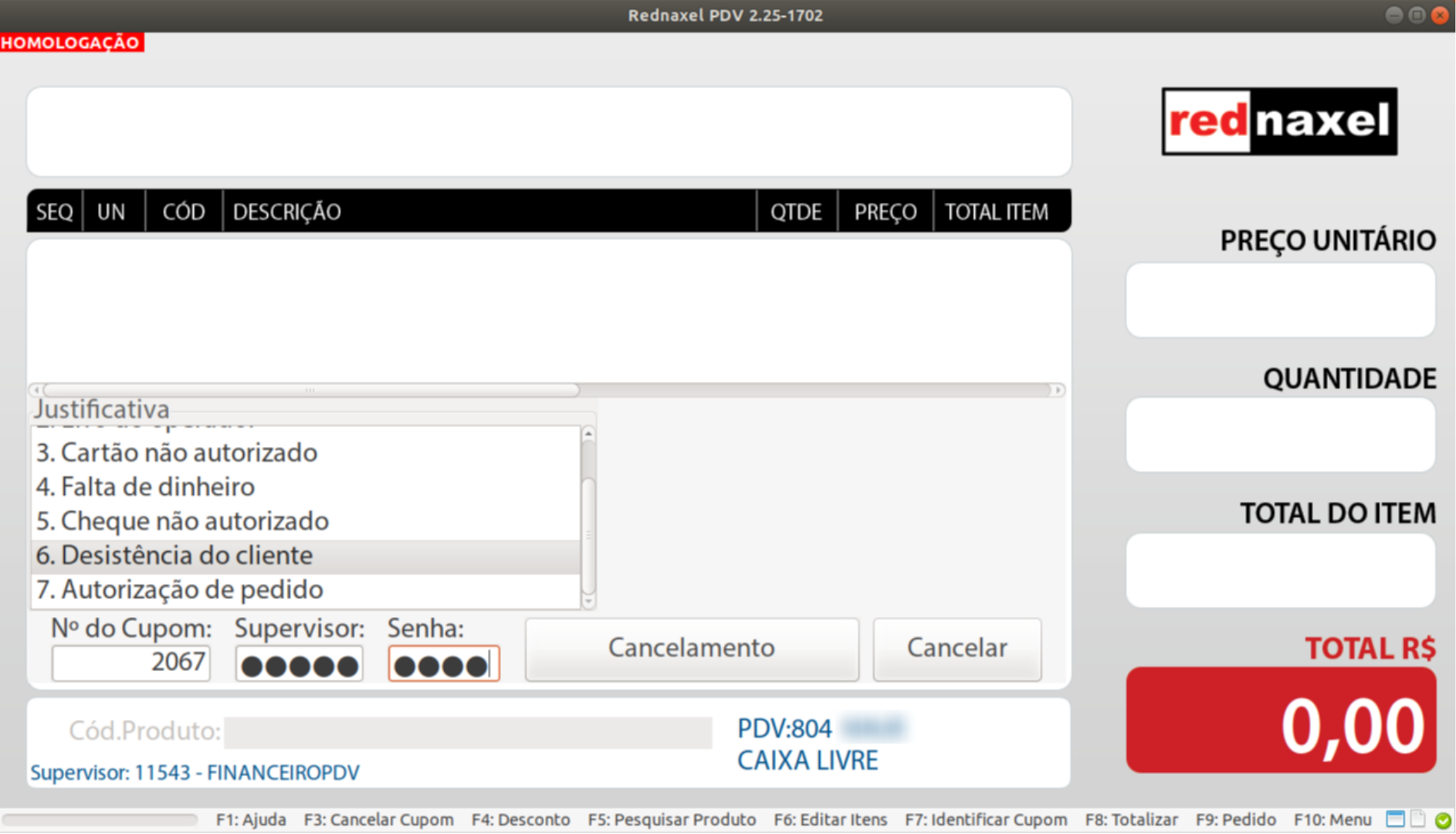Image resolution: width=1456 pixels, height=834 pixels.
Task: Select justification '7. Autorização de pedido'
Action: [179, 589]
